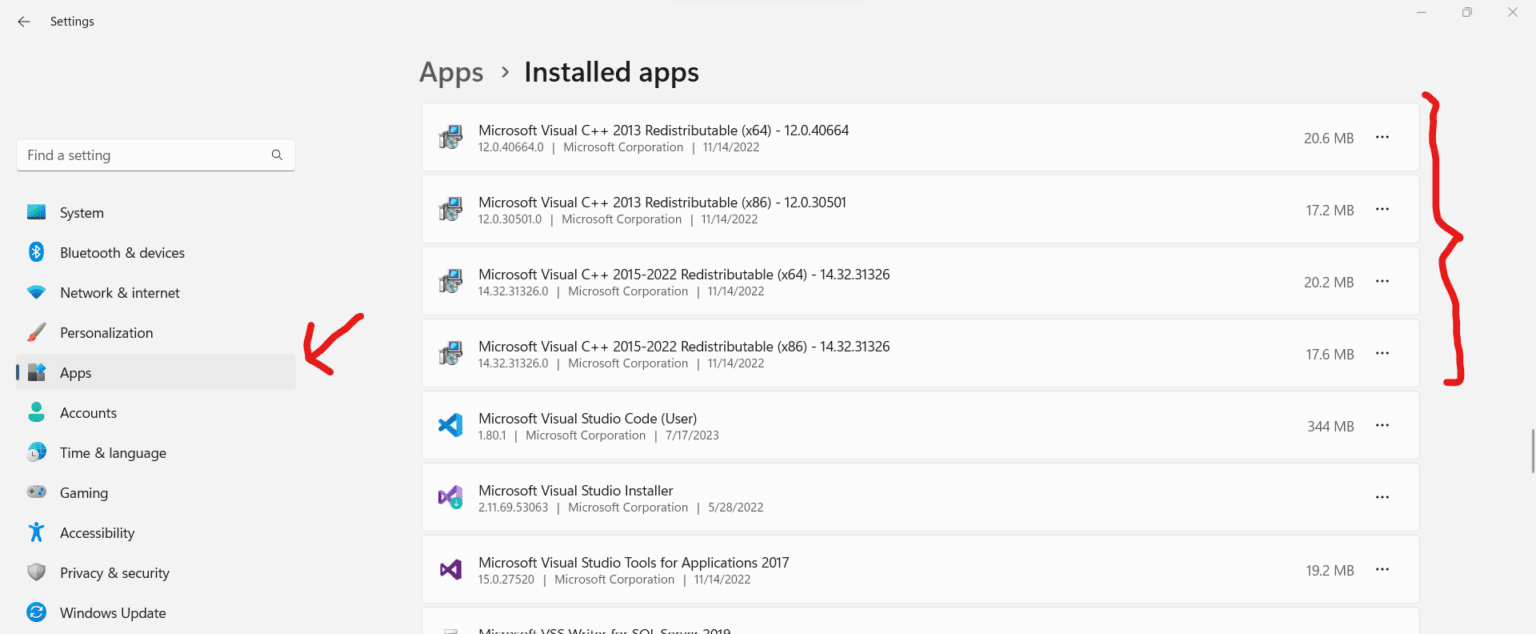Focus the Find a setting search box
The image size is (1536, 634).
pos(156,155)
